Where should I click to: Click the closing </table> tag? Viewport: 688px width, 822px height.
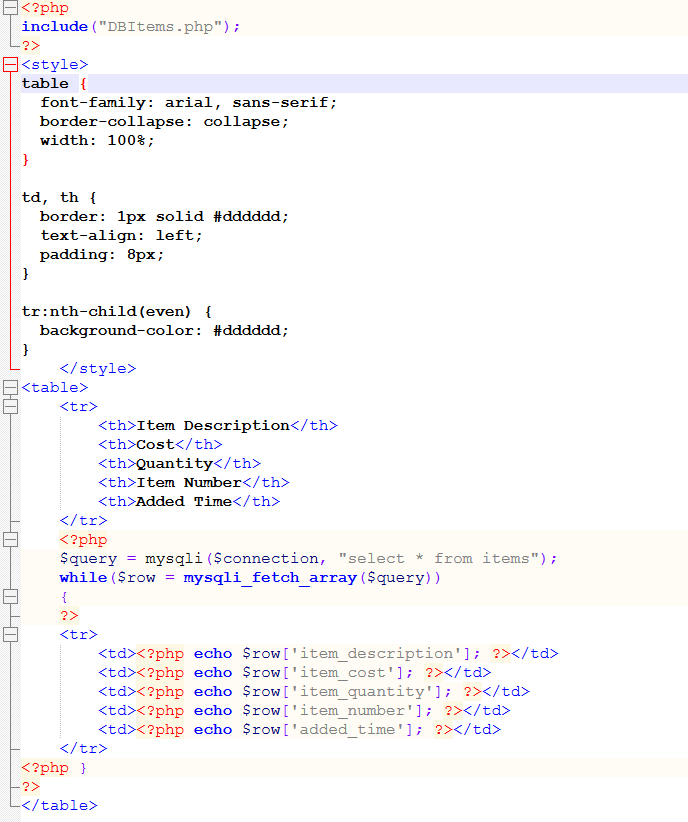(x=59, y=805)
